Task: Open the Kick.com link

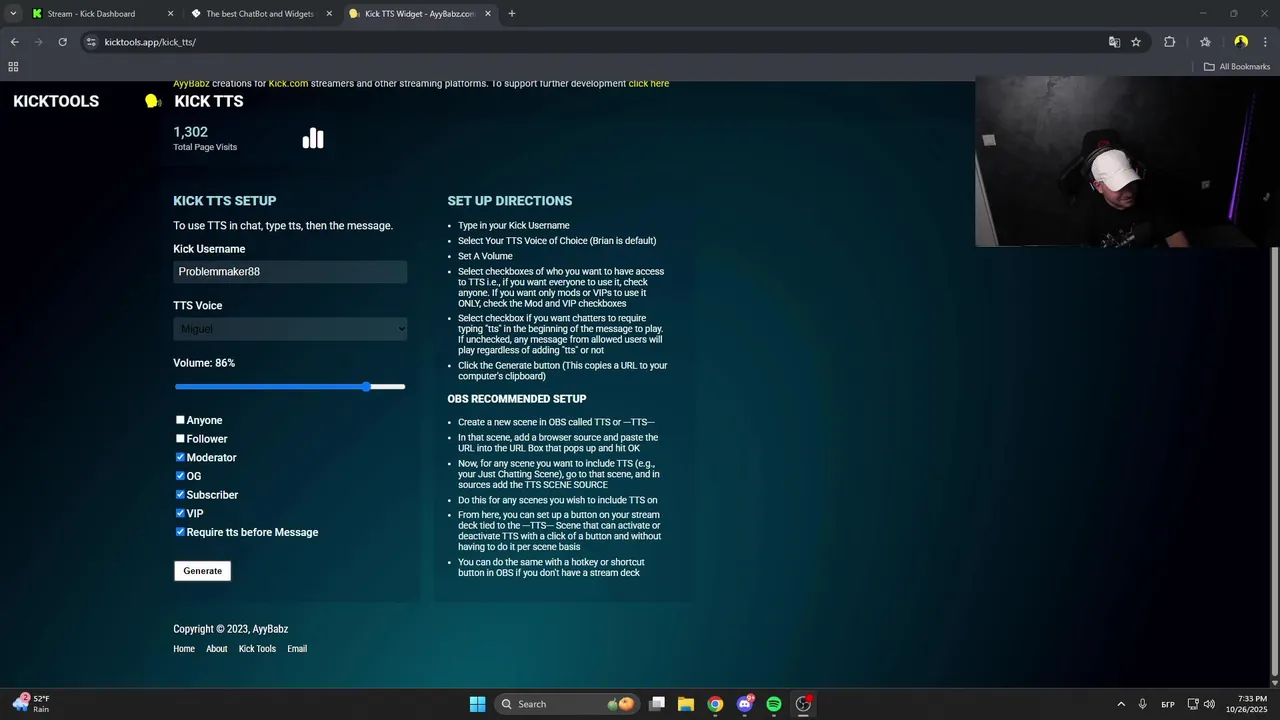Action: coord(288,84)
